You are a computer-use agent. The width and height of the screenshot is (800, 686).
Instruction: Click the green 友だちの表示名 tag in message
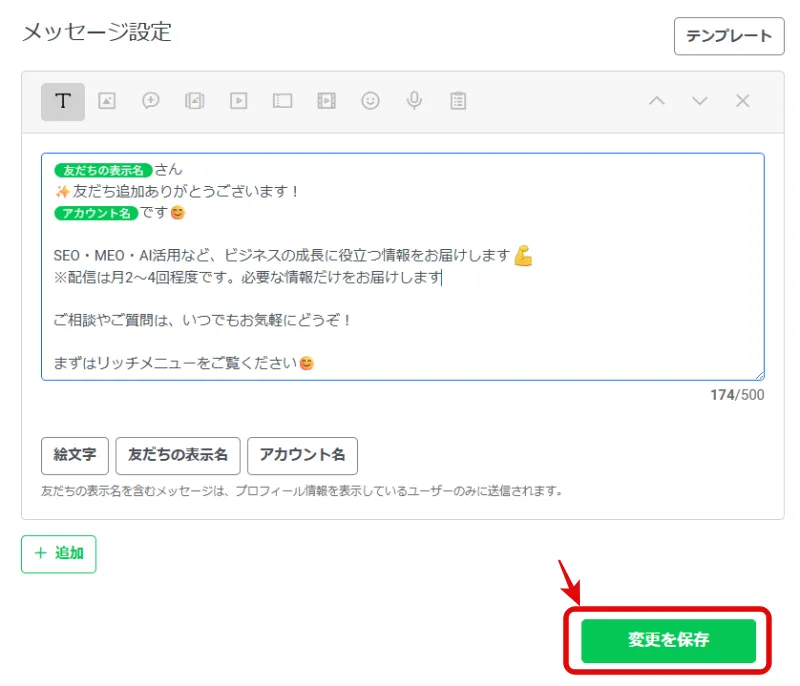103,170
